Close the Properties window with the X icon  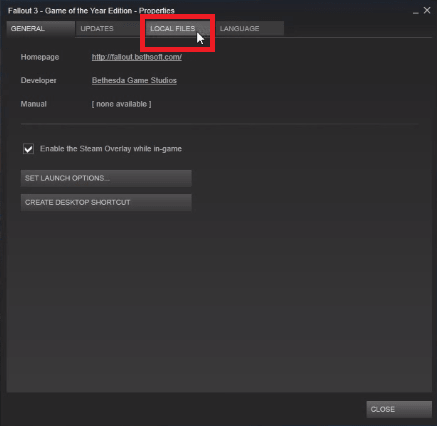coord(427,10)
